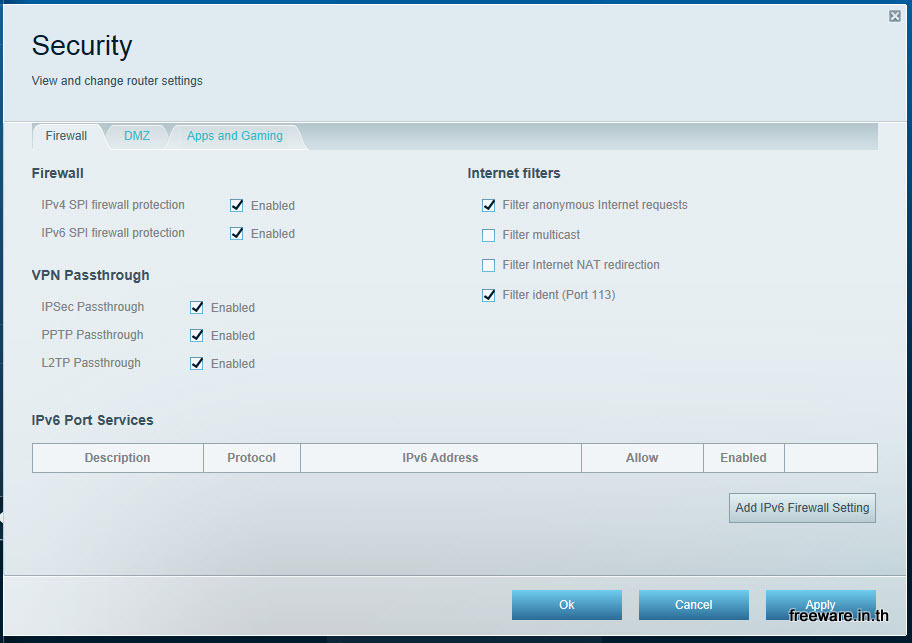The width and height of the screenshot is (912, 643).
Task: Click the Filter anonymous Internet requests label
Action: point(595,205)
